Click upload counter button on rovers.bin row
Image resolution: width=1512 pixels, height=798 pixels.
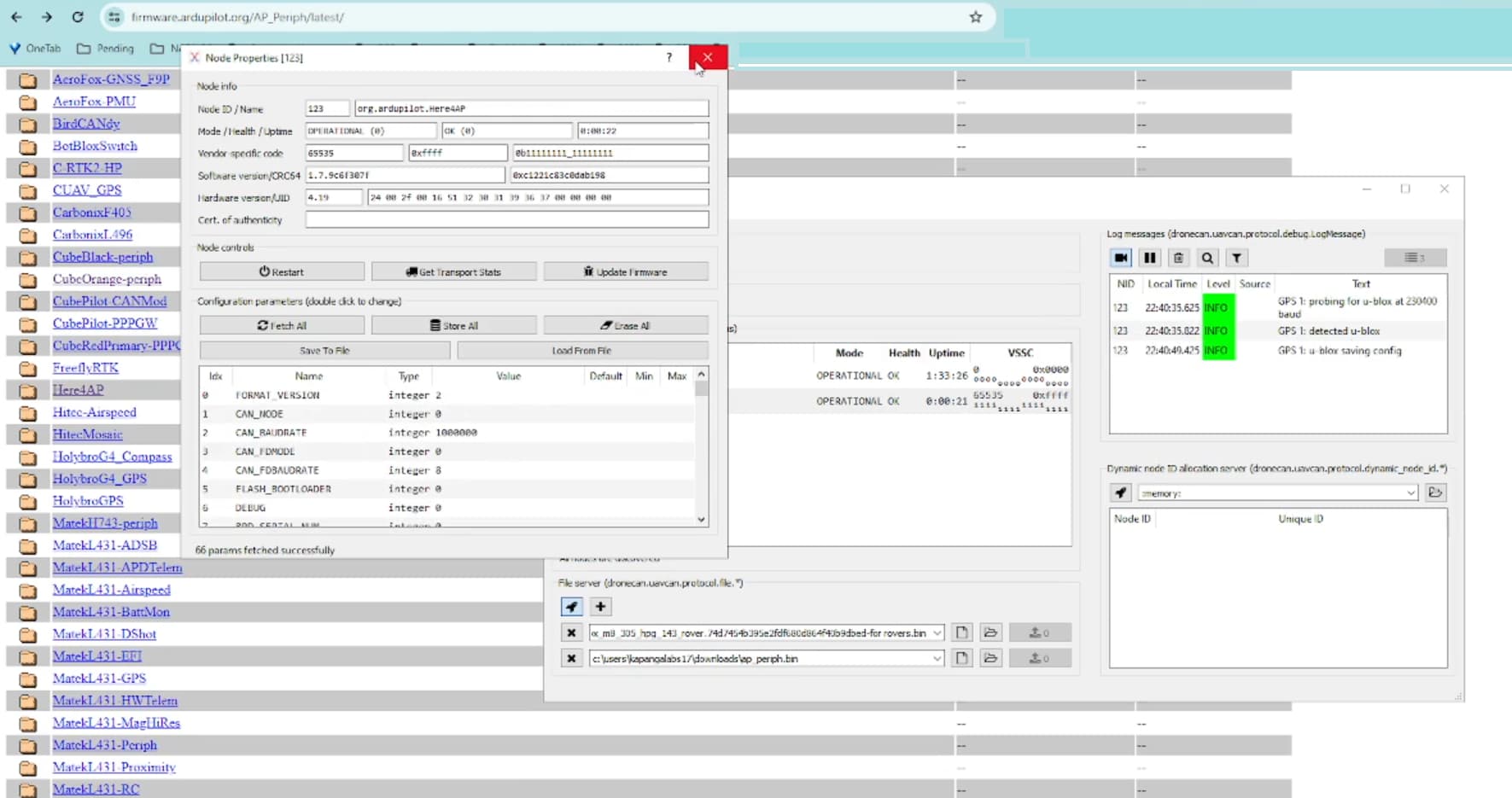tap(1040, 632)
